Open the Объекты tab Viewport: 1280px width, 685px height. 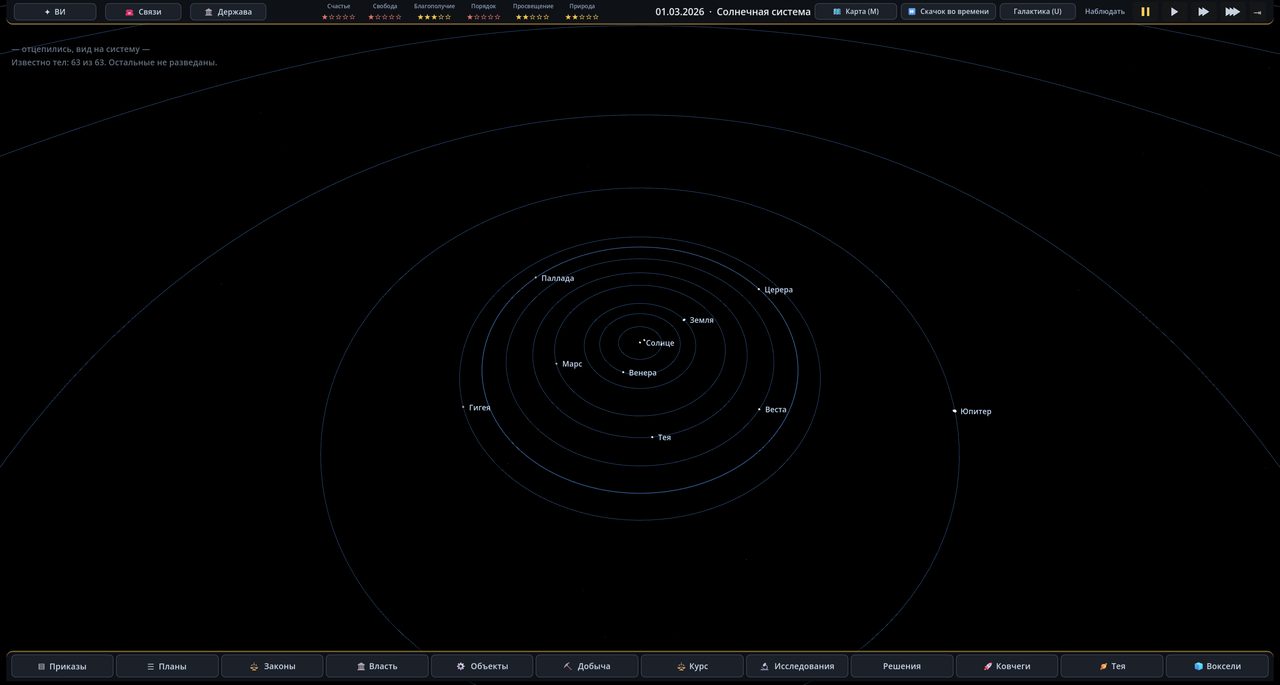coord(482,666)
